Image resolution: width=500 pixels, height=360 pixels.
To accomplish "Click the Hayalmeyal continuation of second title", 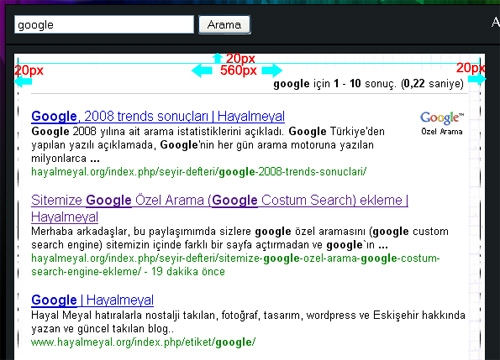I will pos(65,217).
